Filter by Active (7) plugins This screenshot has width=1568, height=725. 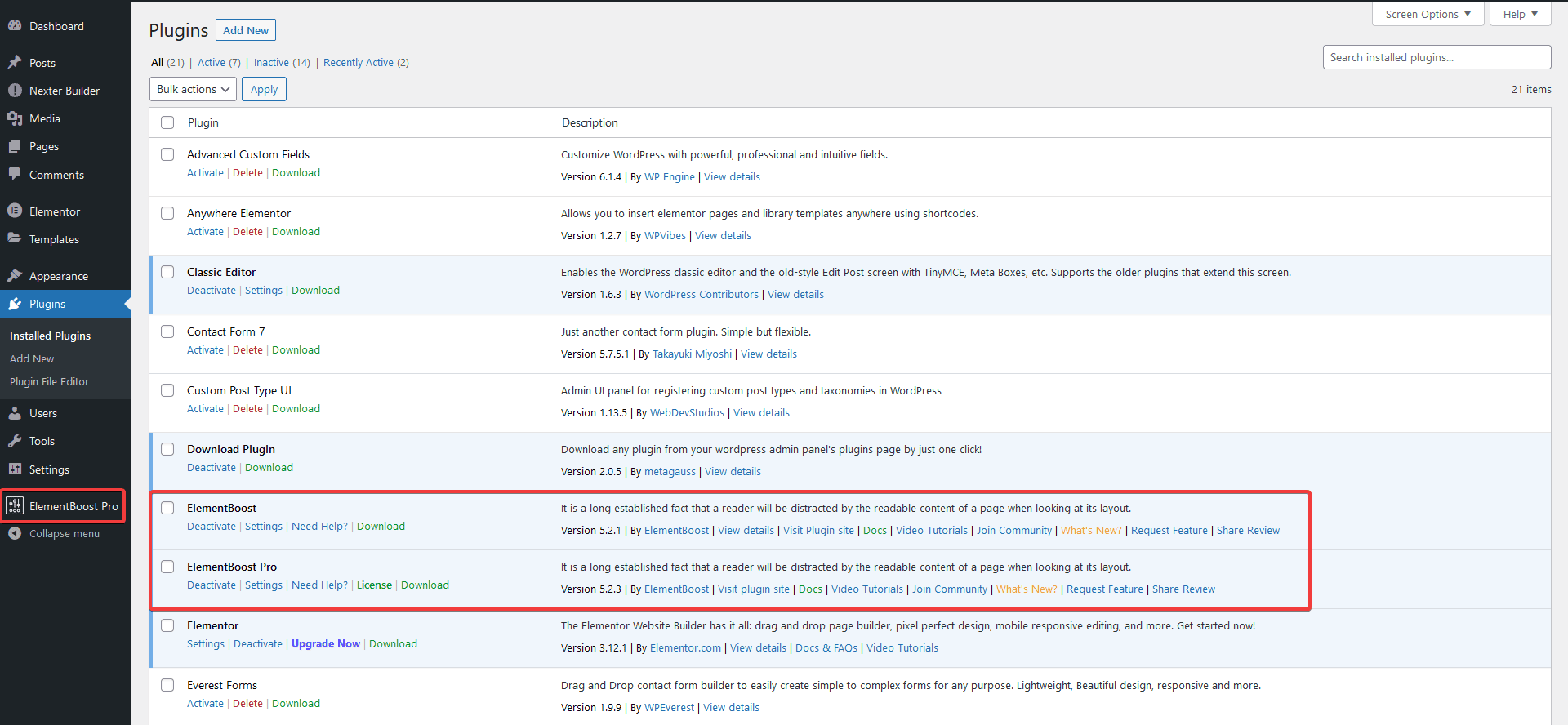(x=219, y=62)
